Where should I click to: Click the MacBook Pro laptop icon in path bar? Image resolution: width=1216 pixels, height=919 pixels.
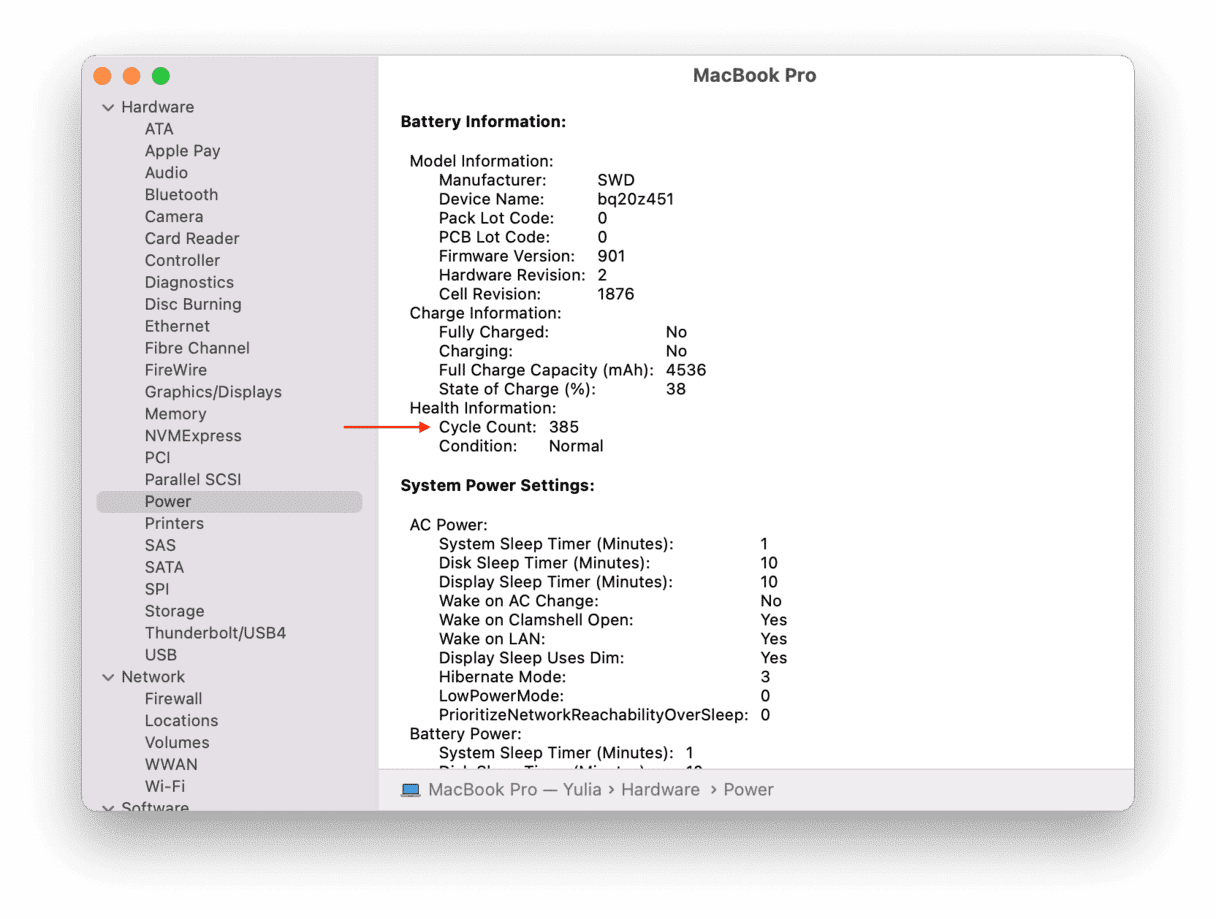(x=410, y=790)
